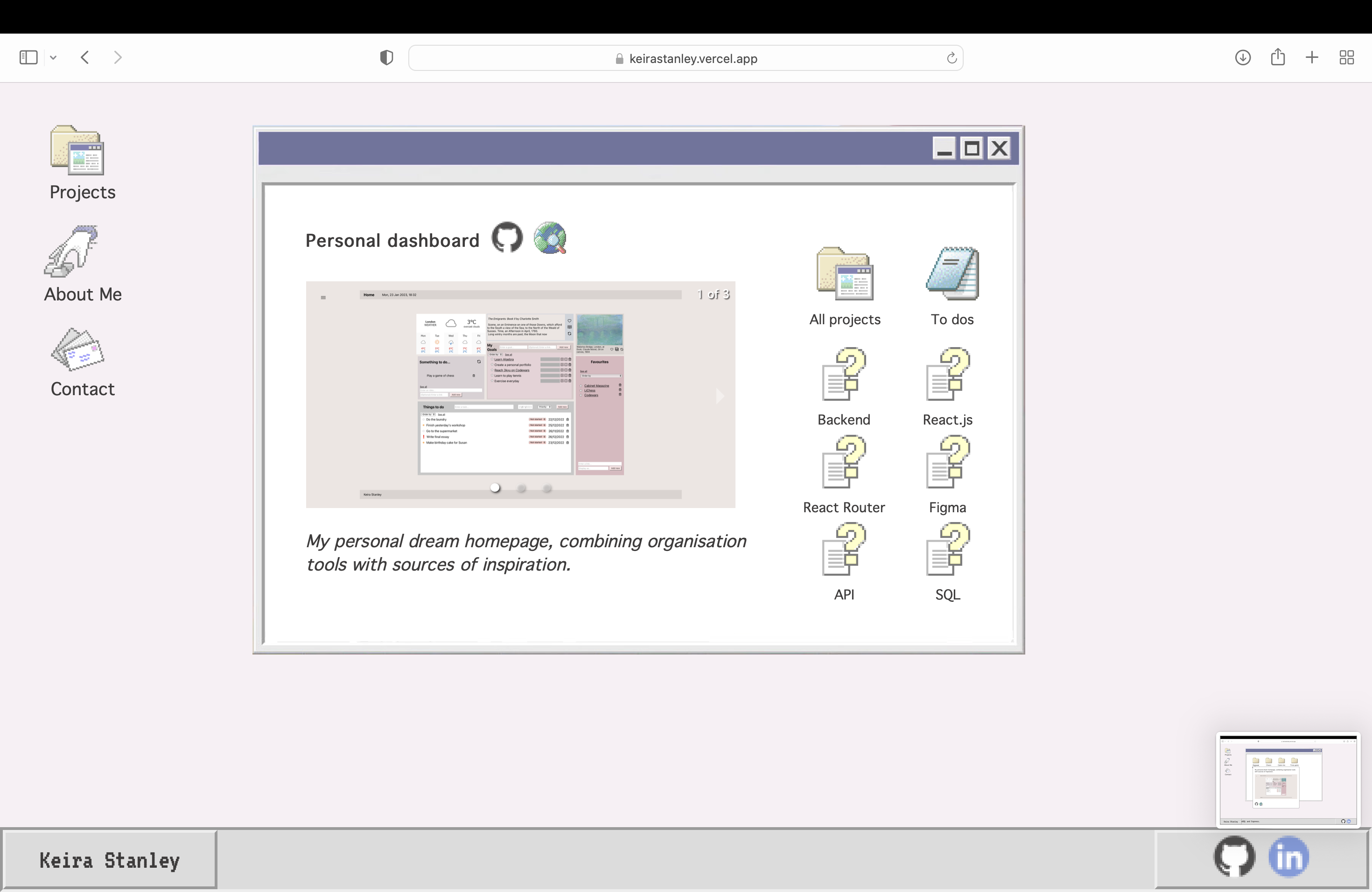Open the To dos notepad icon
1372x892 pixels.
pyautogui.click(x=952, y=274)
